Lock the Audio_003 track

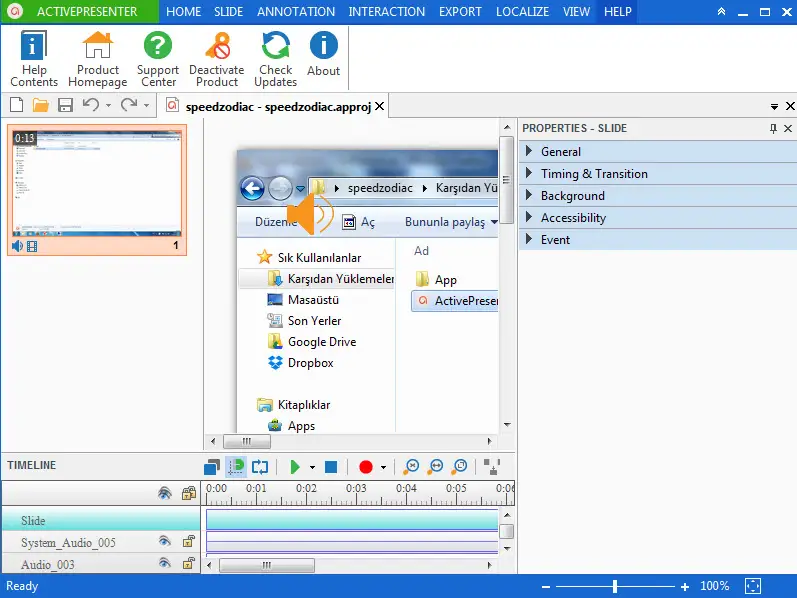[189, 563]
